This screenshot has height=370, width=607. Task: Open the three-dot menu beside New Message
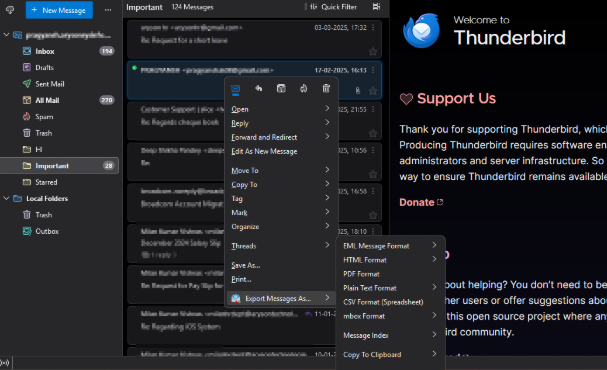click(x=108, y=10)
